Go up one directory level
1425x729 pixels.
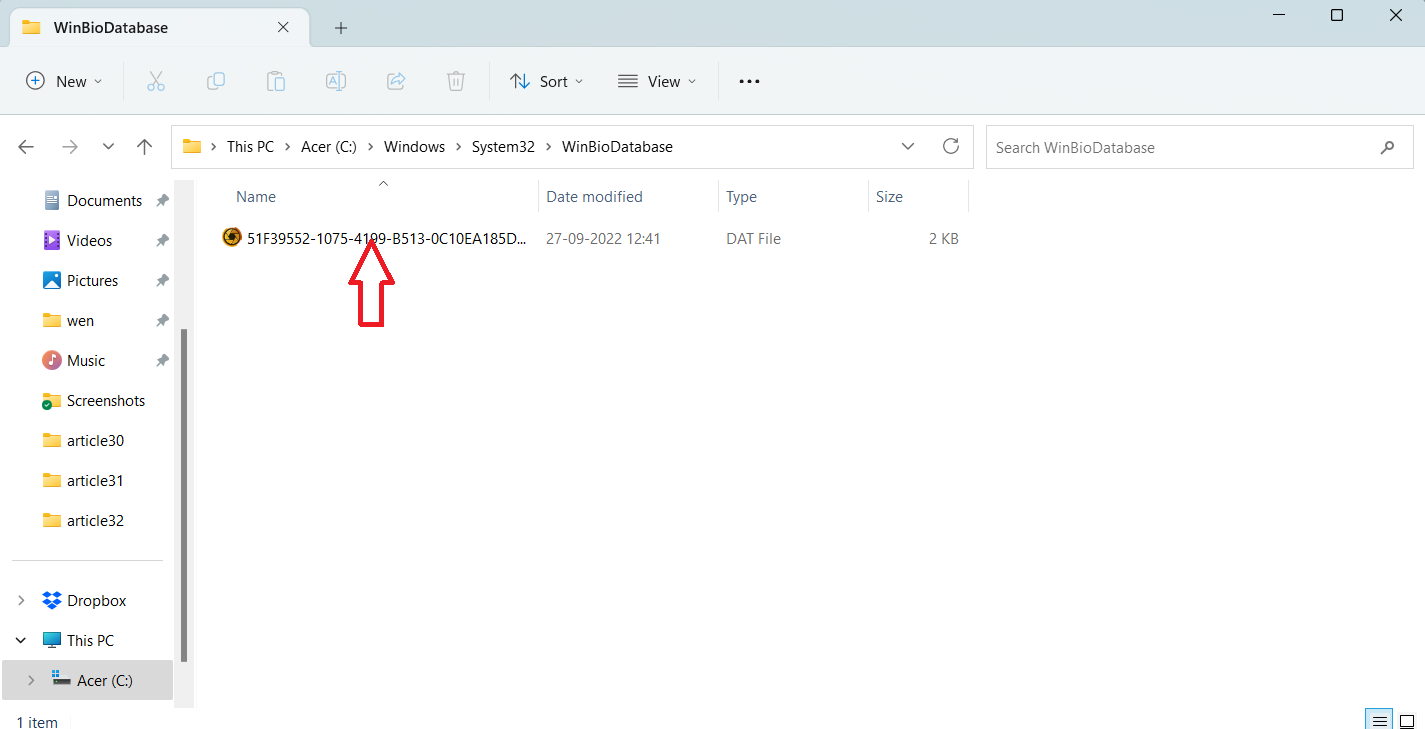(144, 147)
